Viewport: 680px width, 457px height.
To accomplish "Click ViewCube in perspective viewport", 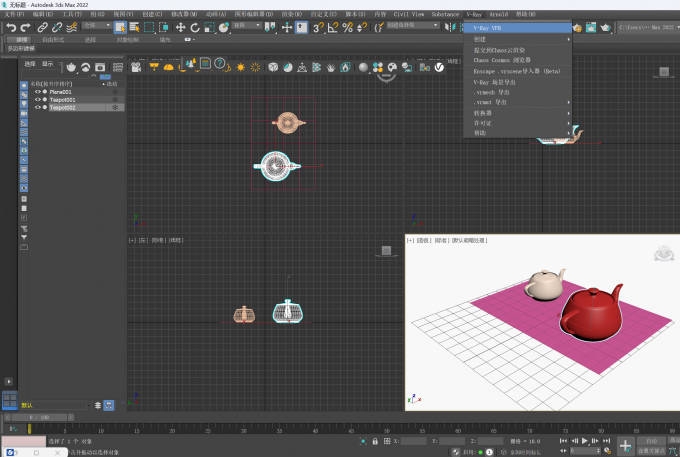I will pos(664,253).
